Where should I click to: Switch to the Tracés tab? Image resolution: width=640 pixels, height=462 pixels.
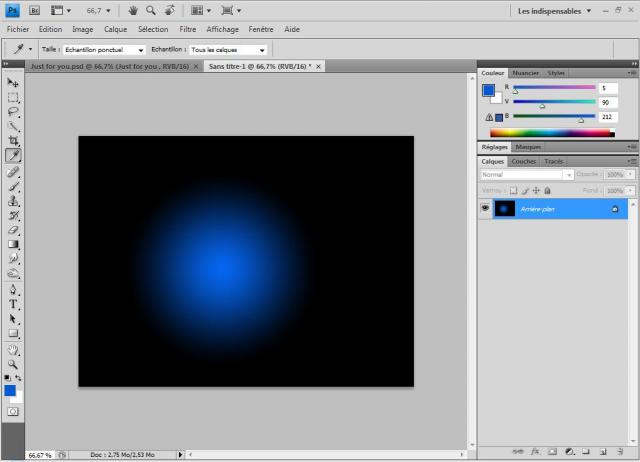click(x=553, y=161)
